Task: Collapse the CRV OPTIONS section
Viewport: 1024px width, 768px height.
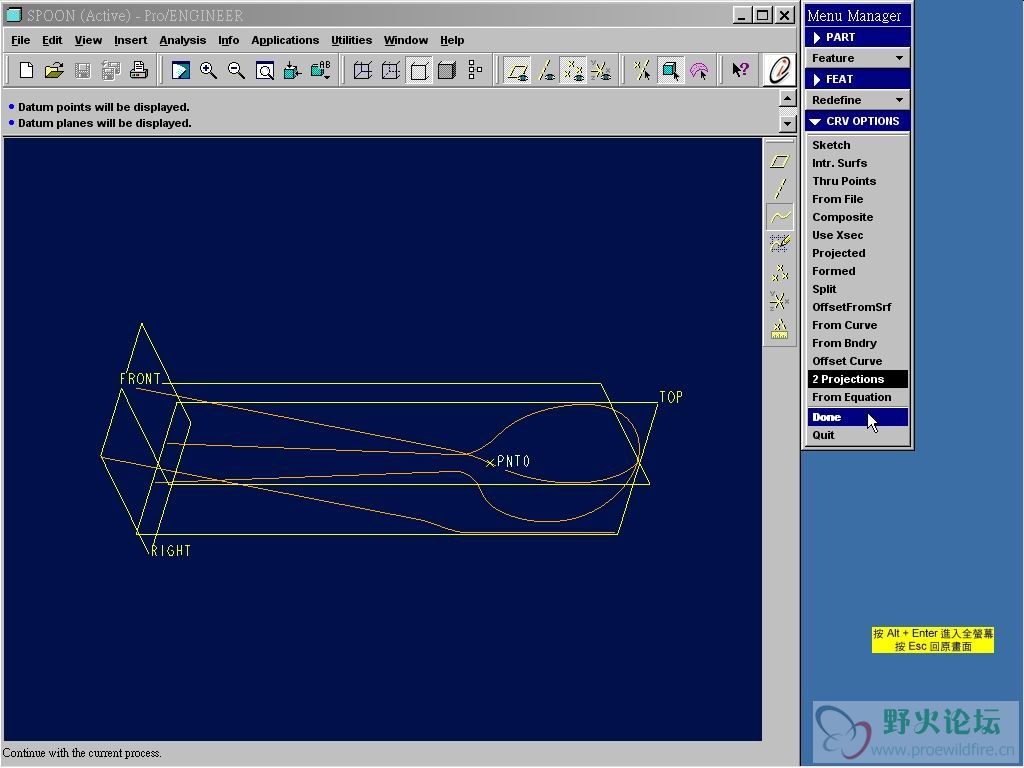Action: [x=857, y=121]
